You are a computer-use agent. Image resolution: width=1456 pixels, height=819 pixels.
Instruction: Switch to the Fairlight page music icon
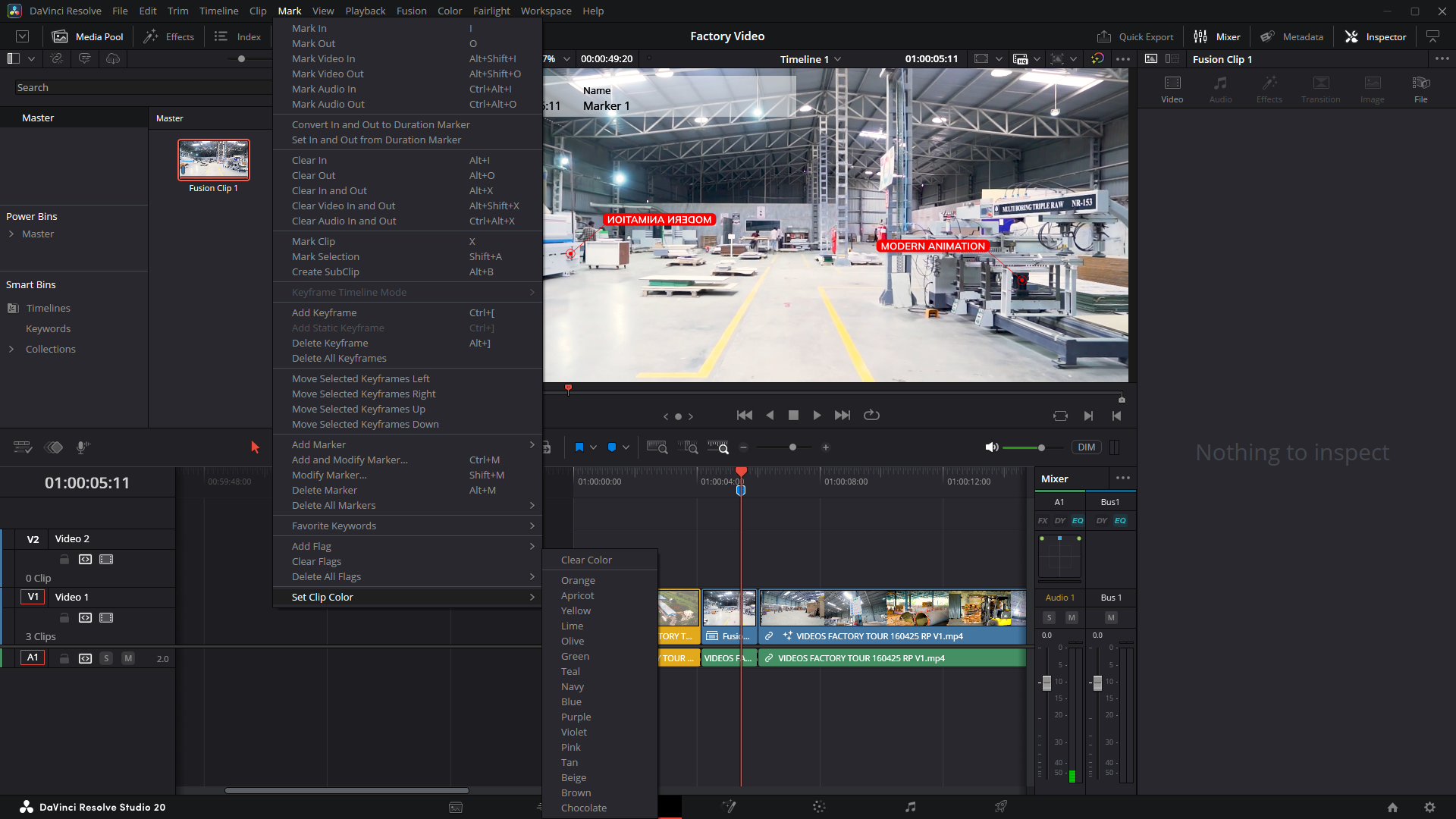pos(910,807)
